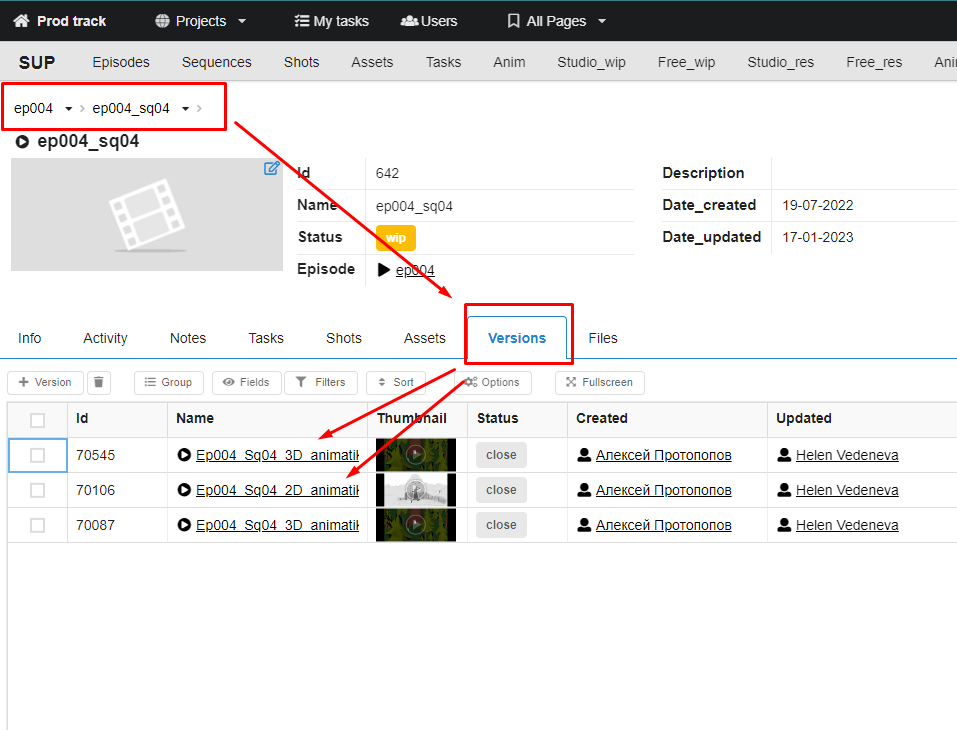Click the trash delete icon button
This screenshot has width=957, height=730.
tap(98, 382)
